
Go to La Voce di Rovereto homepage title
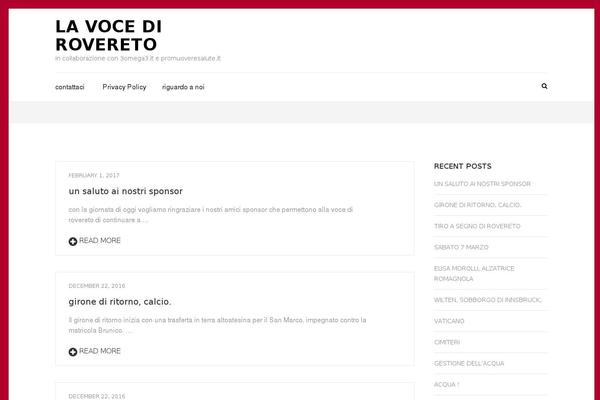[x=109, y=35]
